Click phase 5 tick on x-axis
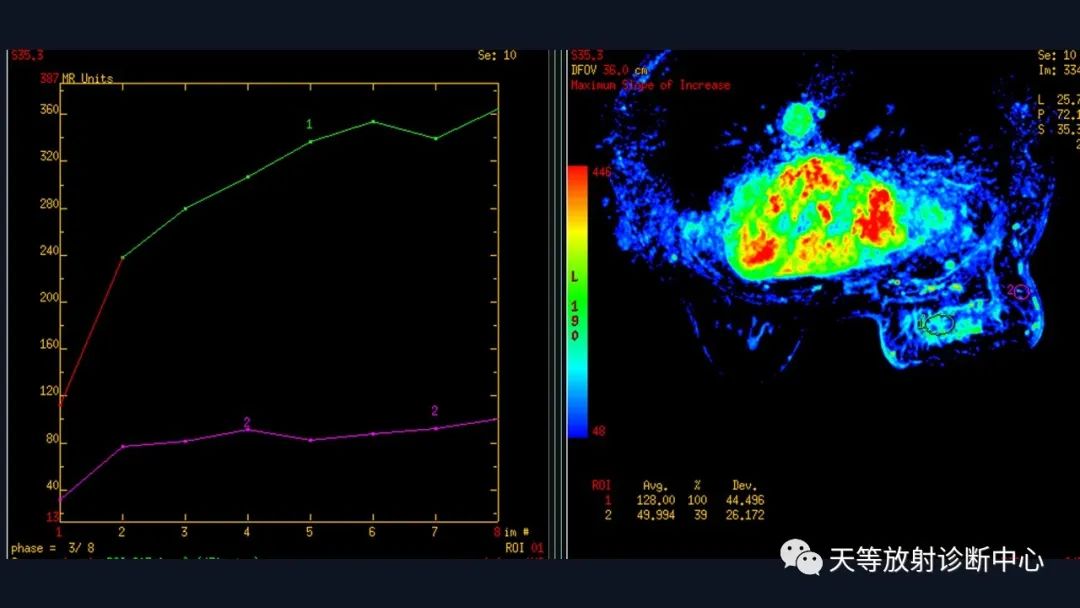Screen dimensions: 1080x608 tap(309, 532)
